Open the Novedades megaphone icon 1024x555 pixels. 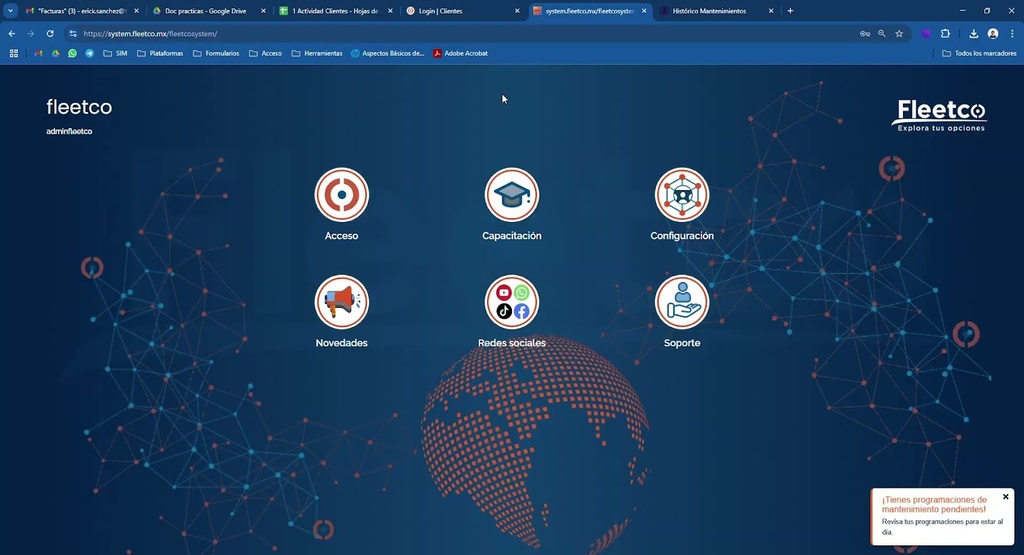pyautogui.click(x=341, y=302)
